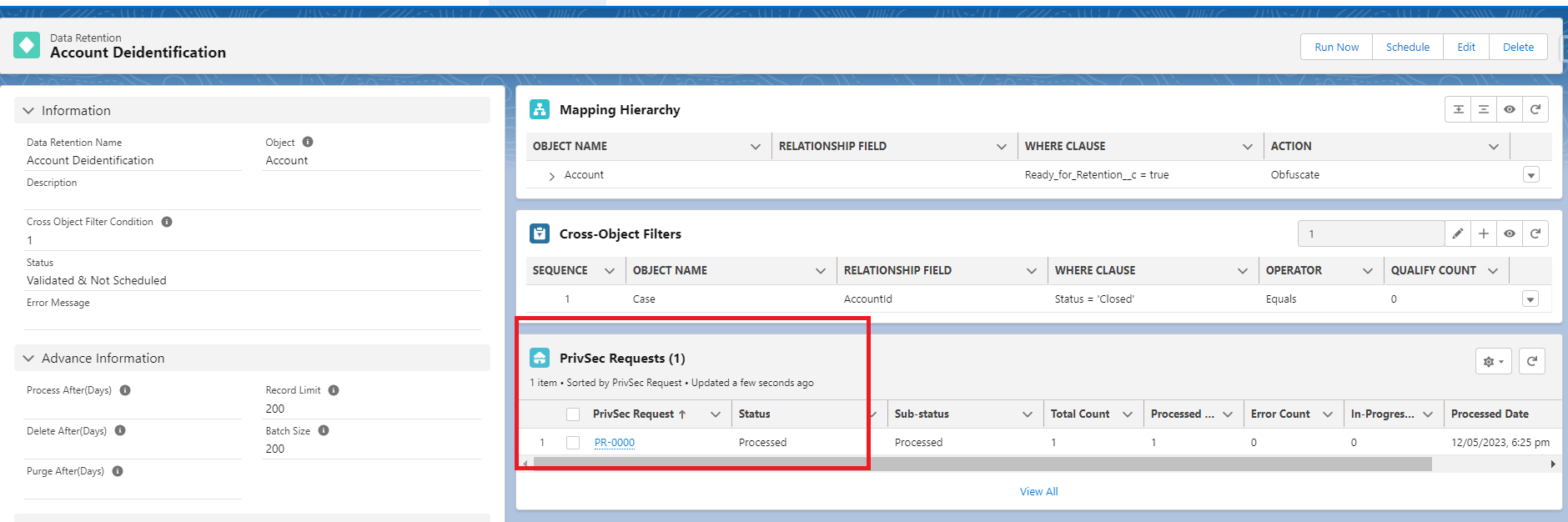Expand all rows in Mapping Hierarchy
The width and height of the screenshot is (1568, 522).
(1458, 109)
